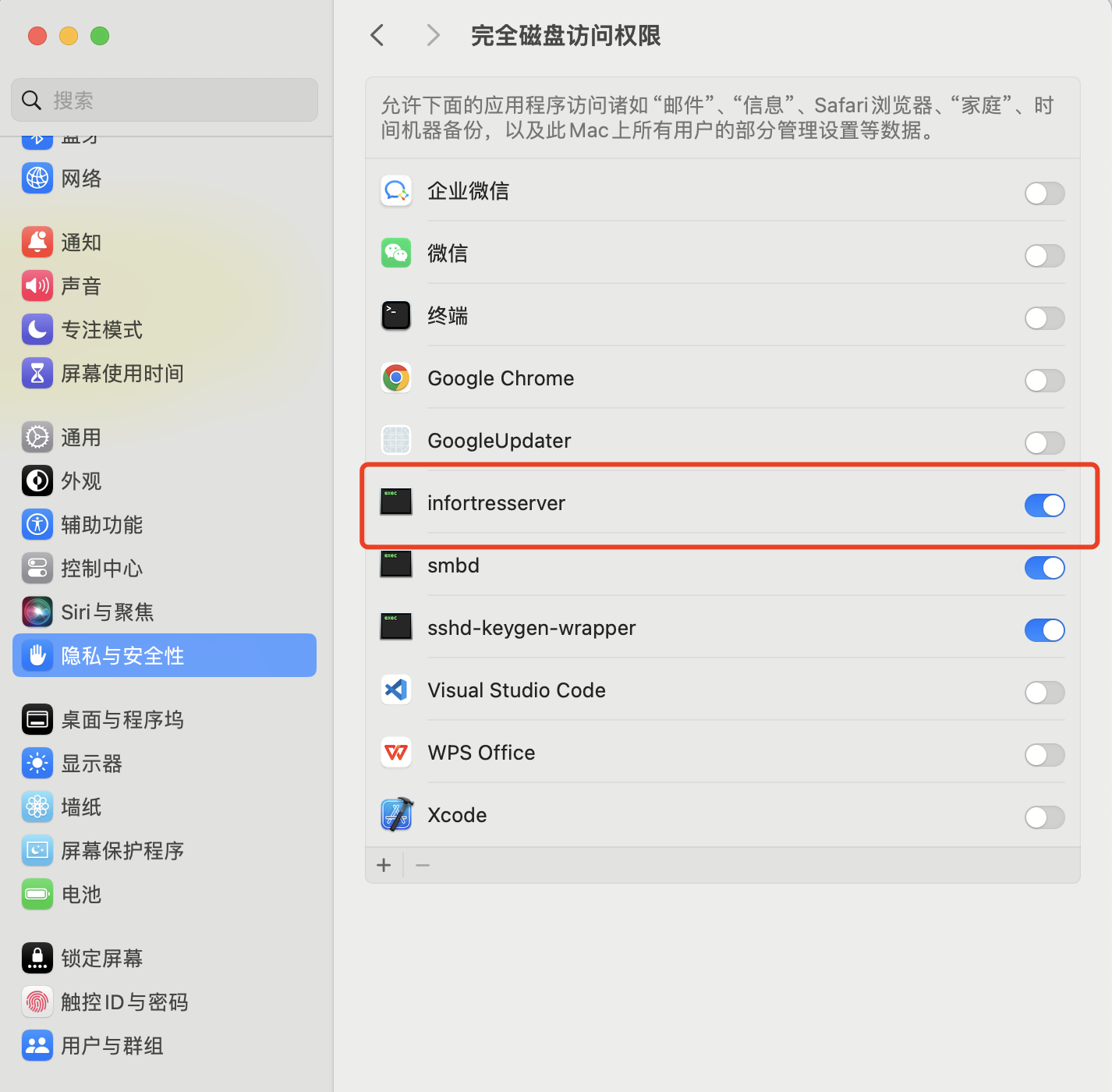Click the WPS Office icon
Viewport: 1112px width, 1092px height.
click(x=396, y=753)
